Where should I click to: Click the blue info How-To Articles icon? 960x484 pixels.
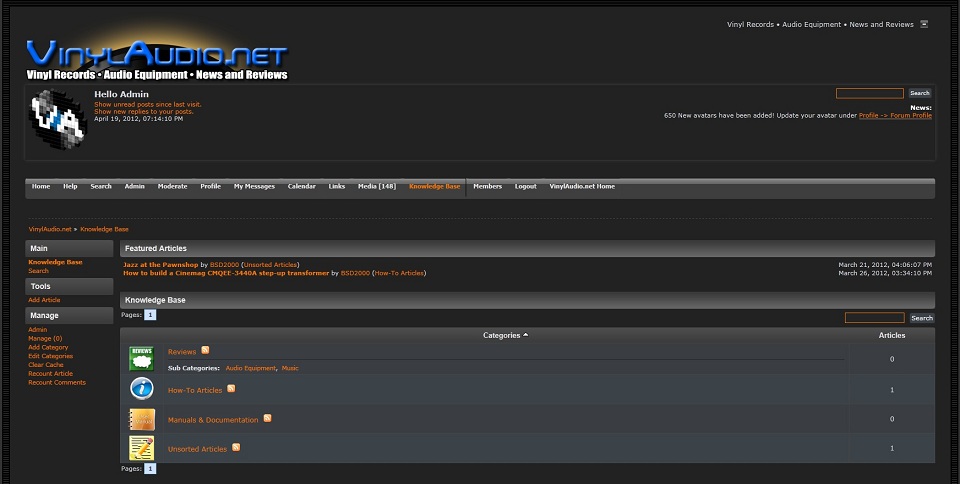coord(141,389)
